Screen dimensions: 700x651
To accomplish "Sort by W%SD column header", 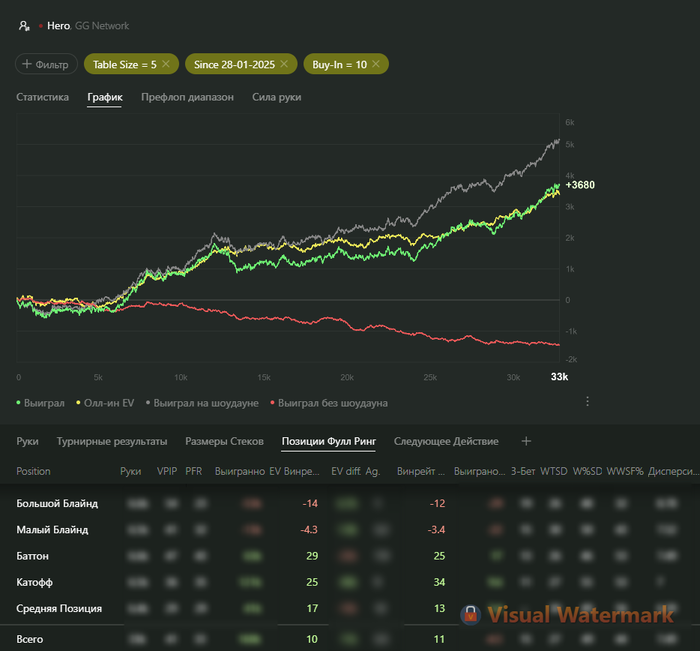I will coord(588,471).
